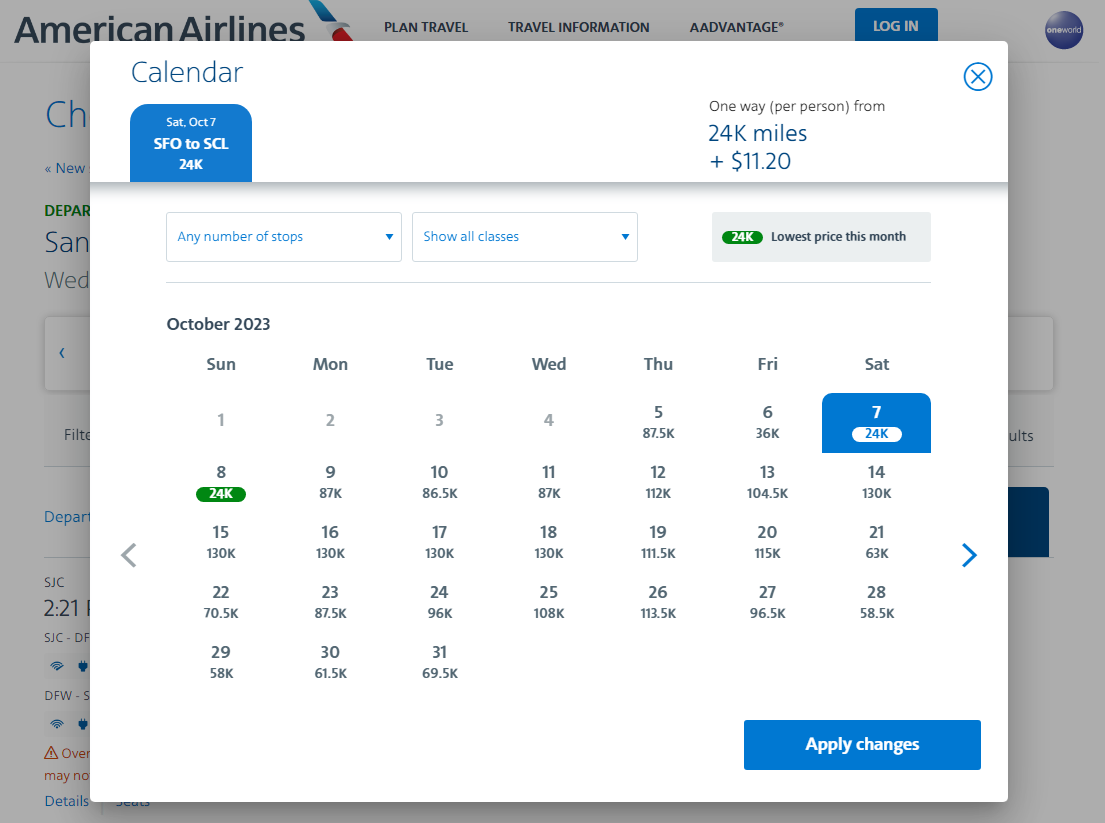Click the Apply changes button
The image size is (1105, 823).
tap(862, 745)
